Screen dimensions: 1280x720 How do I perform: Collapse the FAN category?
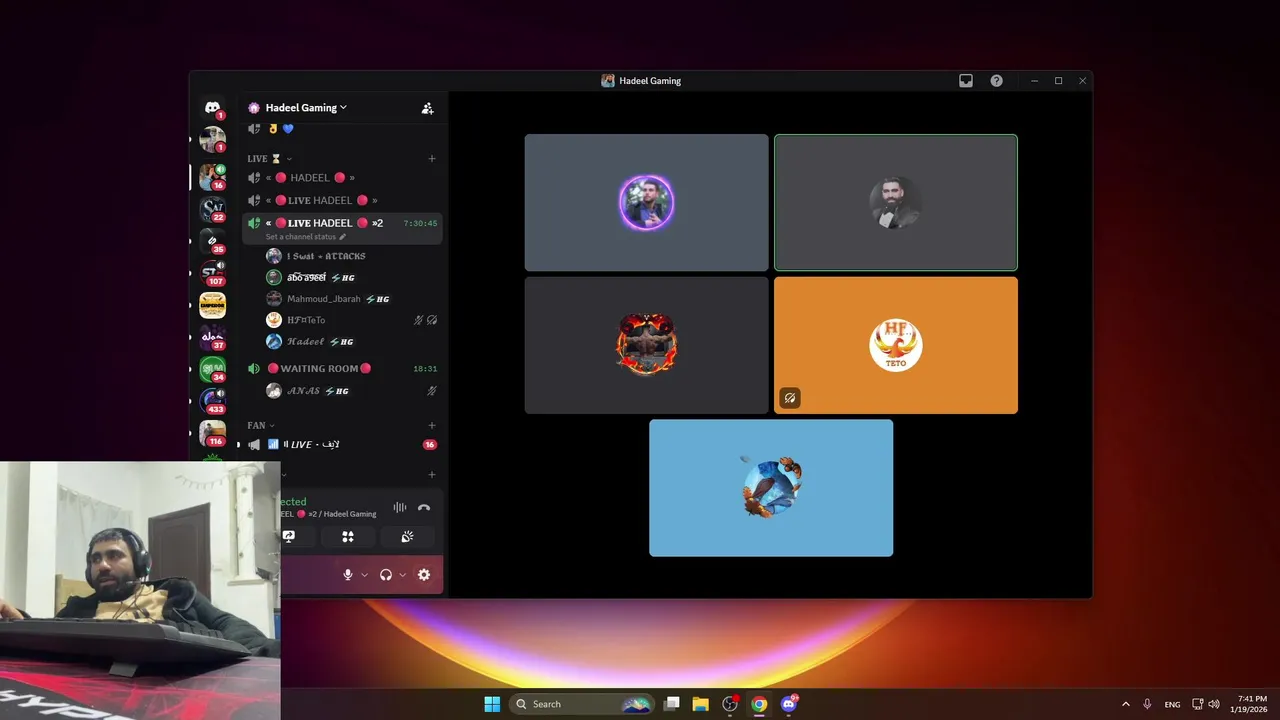coord(261,425)
